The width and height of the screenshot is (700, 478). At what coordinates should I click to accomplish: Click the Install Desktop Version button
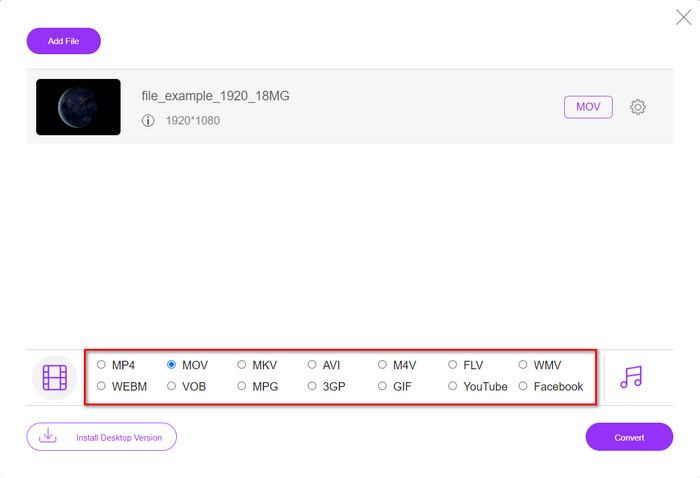pyautogui.click(x=101, y=437)
